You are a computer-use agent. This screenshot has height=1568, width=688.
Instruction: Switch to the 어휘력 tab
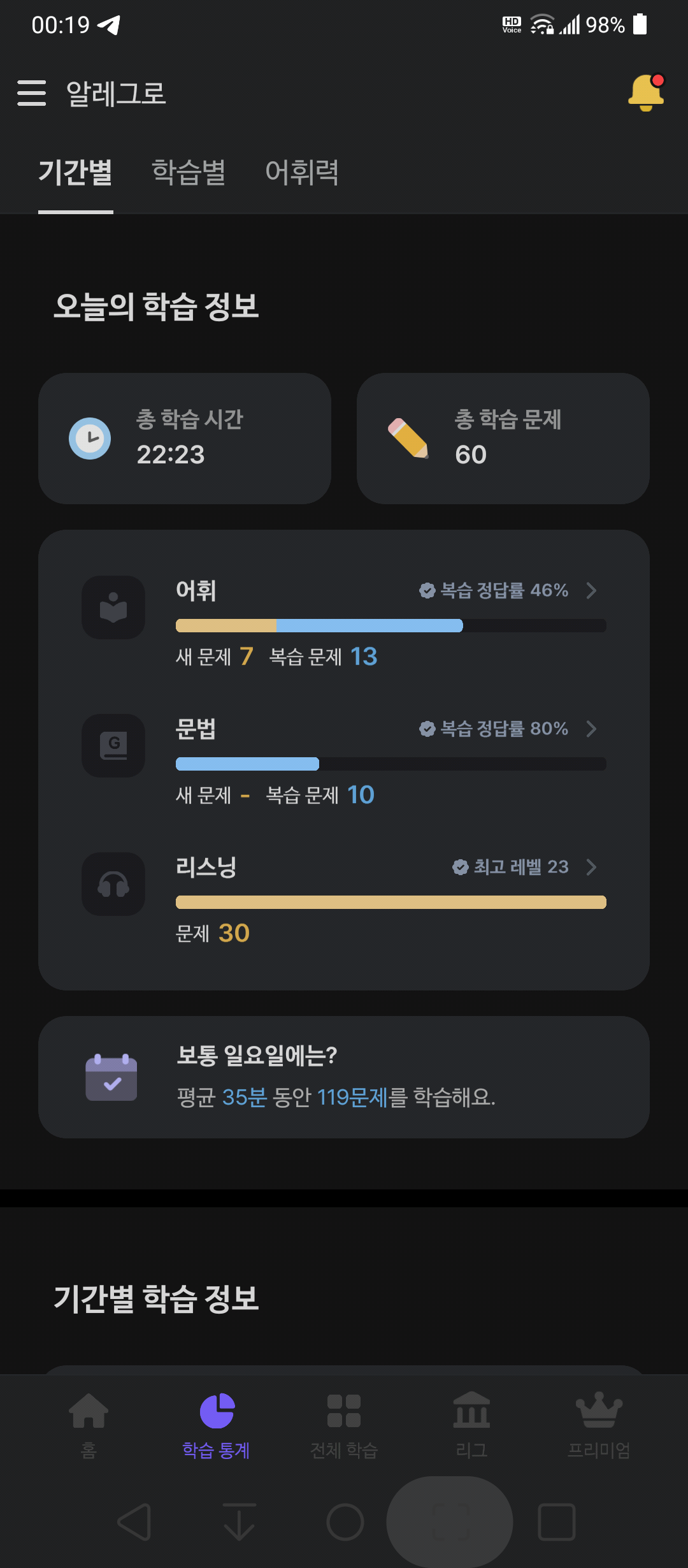[302, 172]
